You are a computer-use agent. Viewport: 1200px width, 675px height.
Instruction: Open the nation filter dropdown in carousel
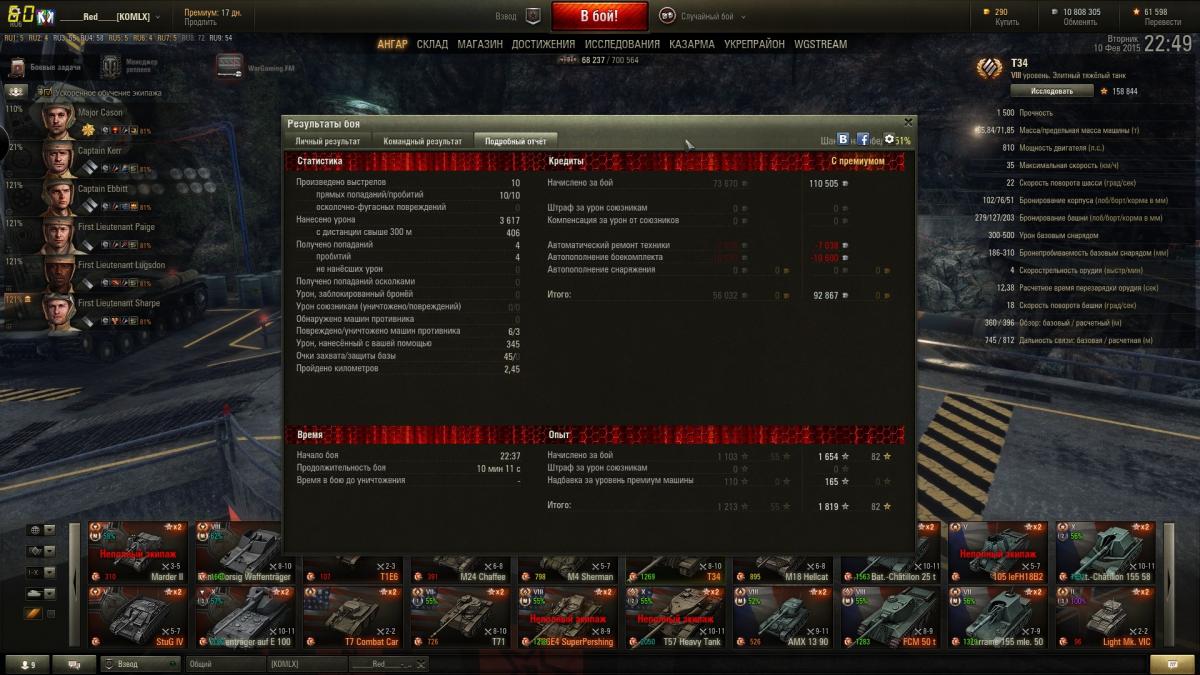[41, 530]
